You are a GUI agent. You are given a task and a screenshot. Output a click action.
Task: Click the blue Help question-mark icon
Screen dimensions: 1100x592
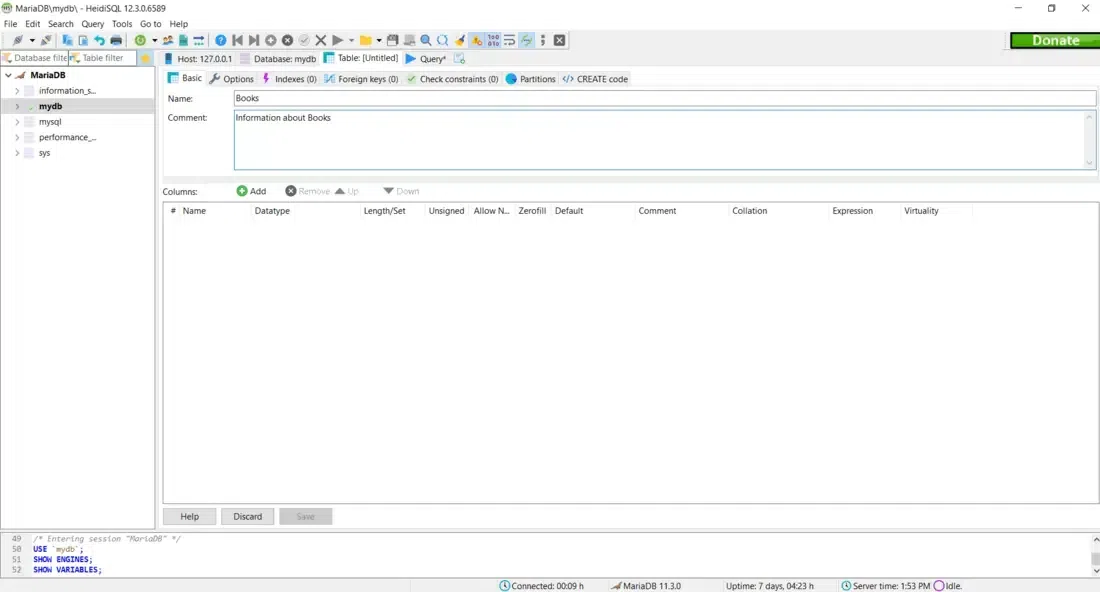pyautogui.click(x=220, y=41)
